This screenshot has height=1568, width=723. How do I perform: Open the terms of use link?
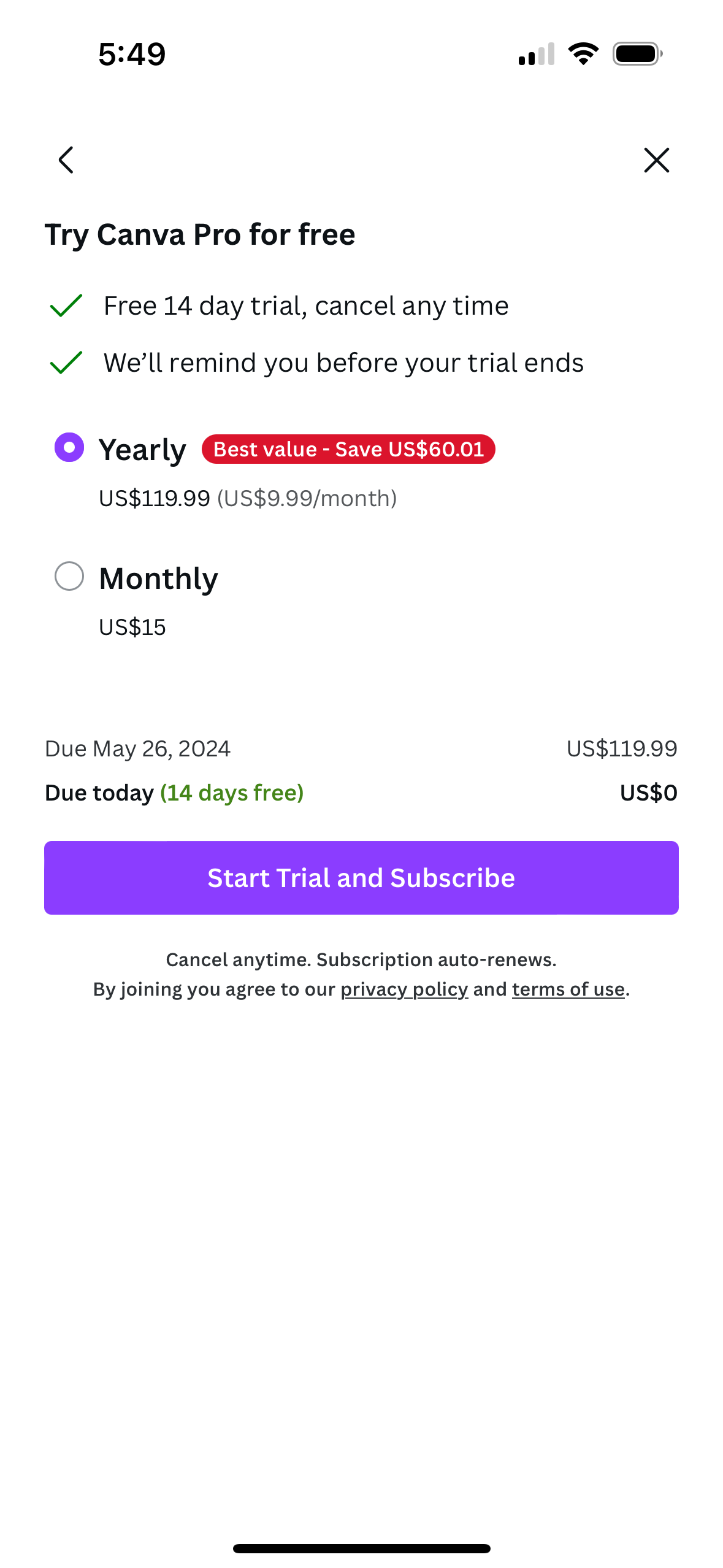point(568,989)
